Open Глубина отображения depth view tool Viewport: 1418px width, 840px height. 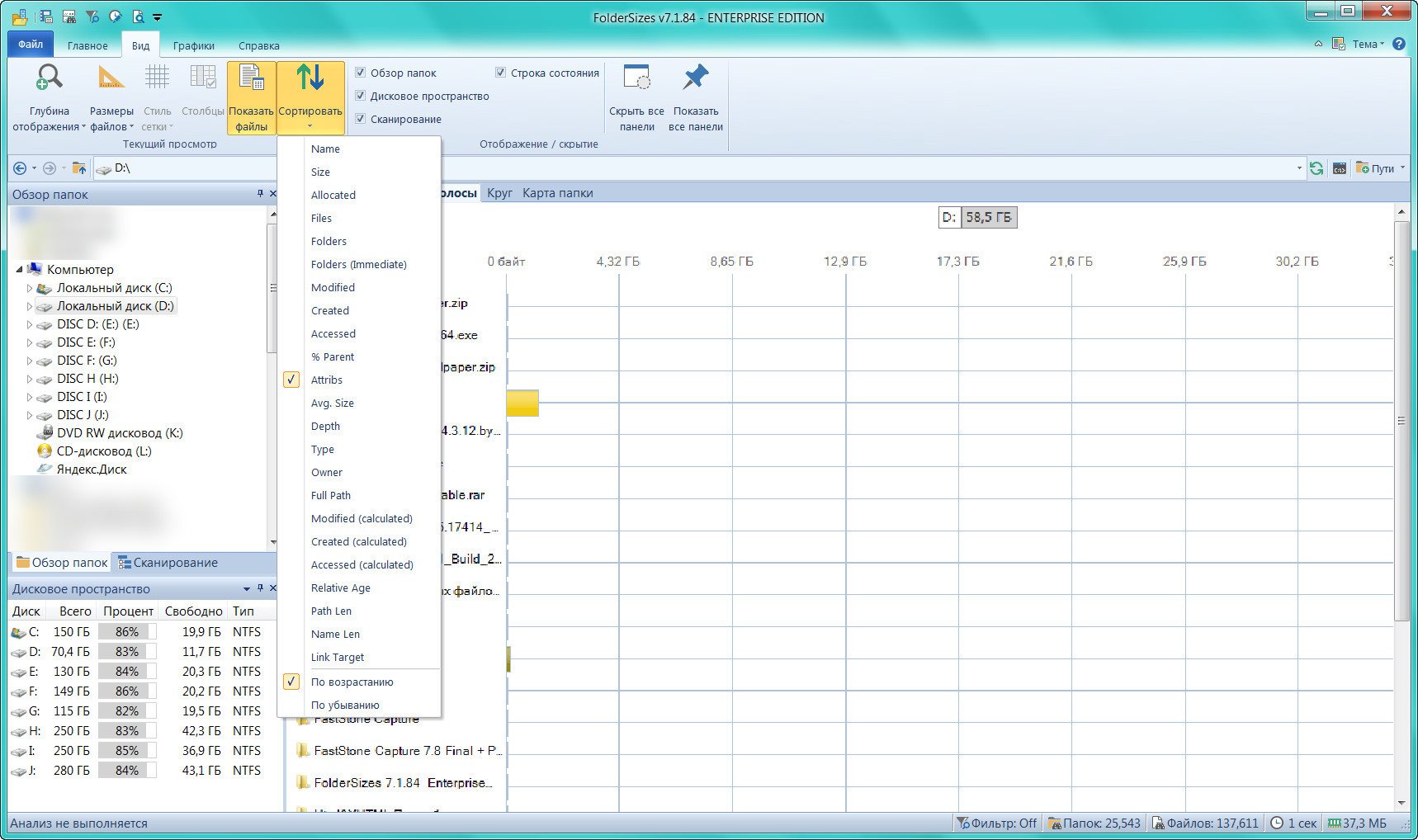[x=49, y=97]
